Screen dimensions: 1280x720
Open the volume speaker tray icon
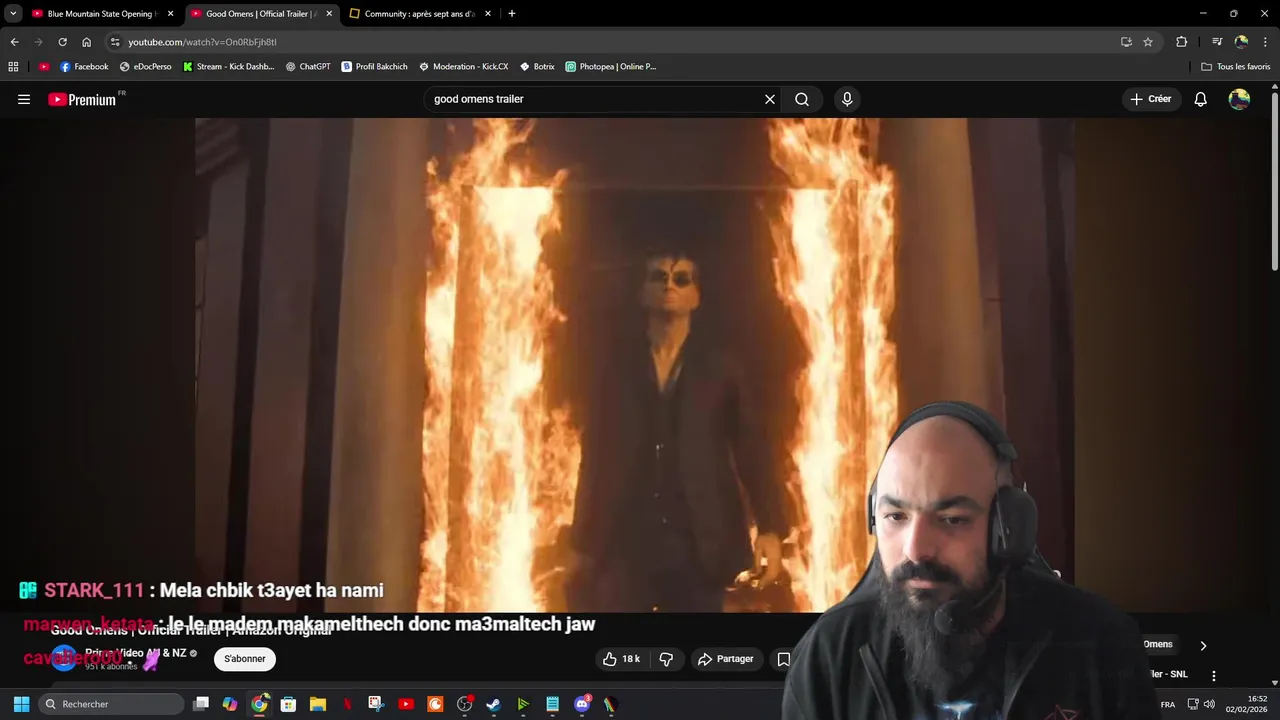point(1209,704)
